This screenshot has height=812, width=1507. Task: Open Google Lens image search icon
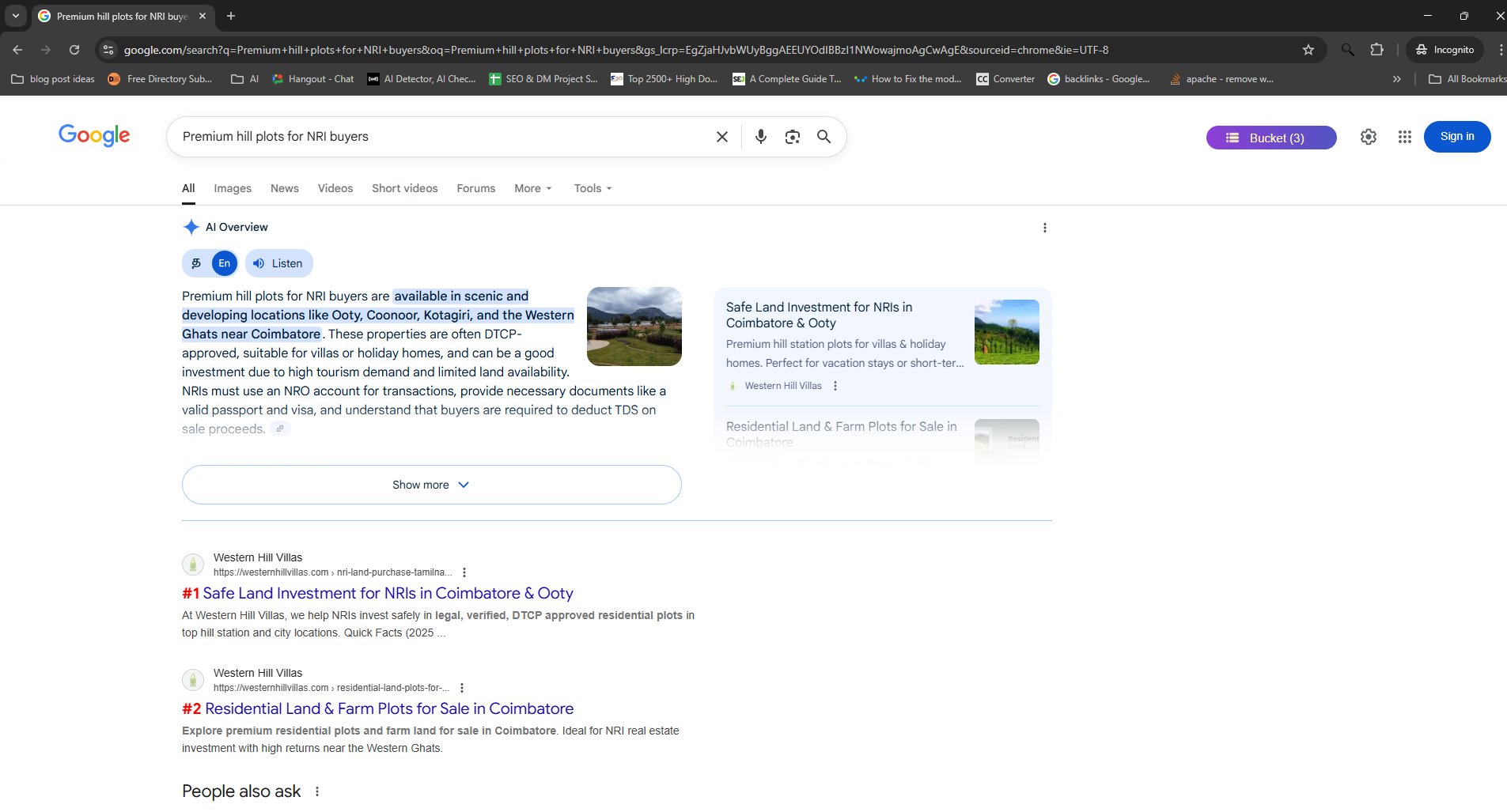(x=792, y=137)
